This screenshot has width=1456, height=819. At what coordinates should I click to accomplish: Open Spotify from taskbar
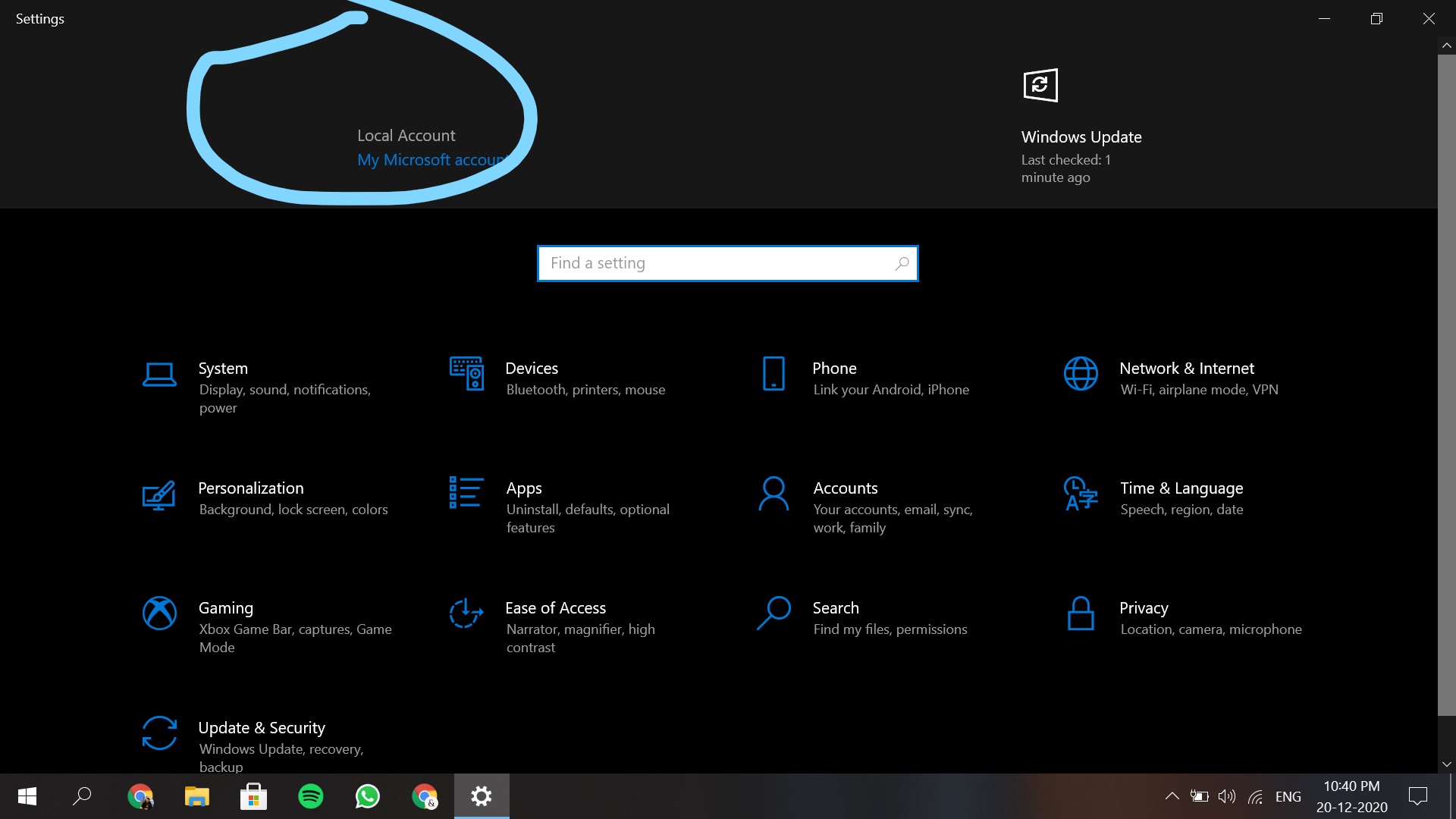pyautogui.click(x=310, y=796)
